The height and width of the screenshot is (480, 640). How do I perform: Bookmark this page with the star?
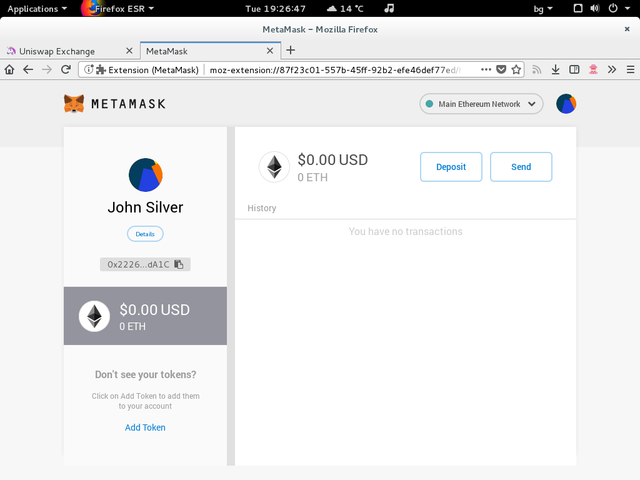point(516,70)
